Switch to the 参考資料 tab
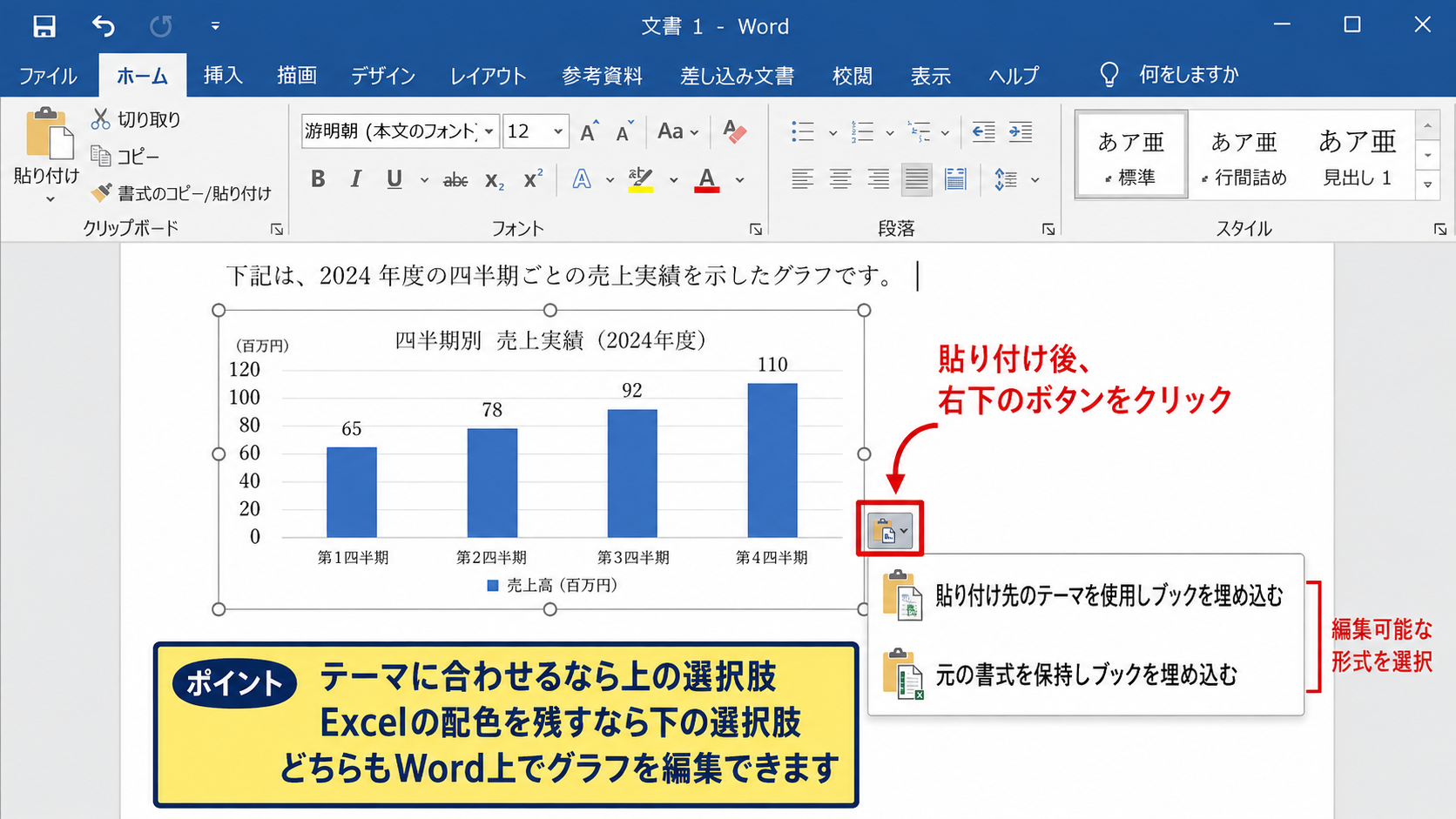 click(x=602, y=76)
